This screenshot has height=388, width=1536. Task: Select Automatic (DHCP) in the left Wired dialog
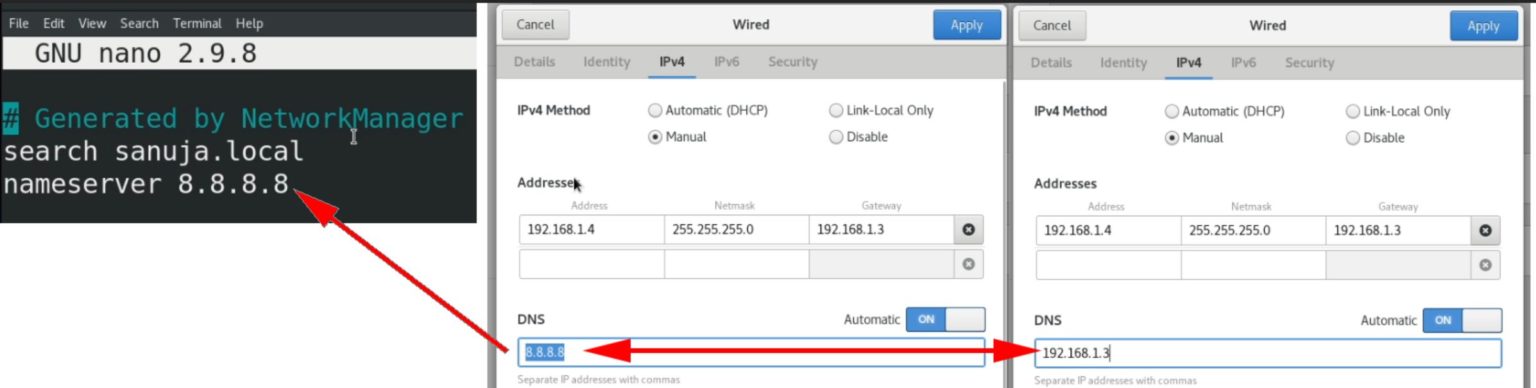pyautogui.click(x=708, y=111)
